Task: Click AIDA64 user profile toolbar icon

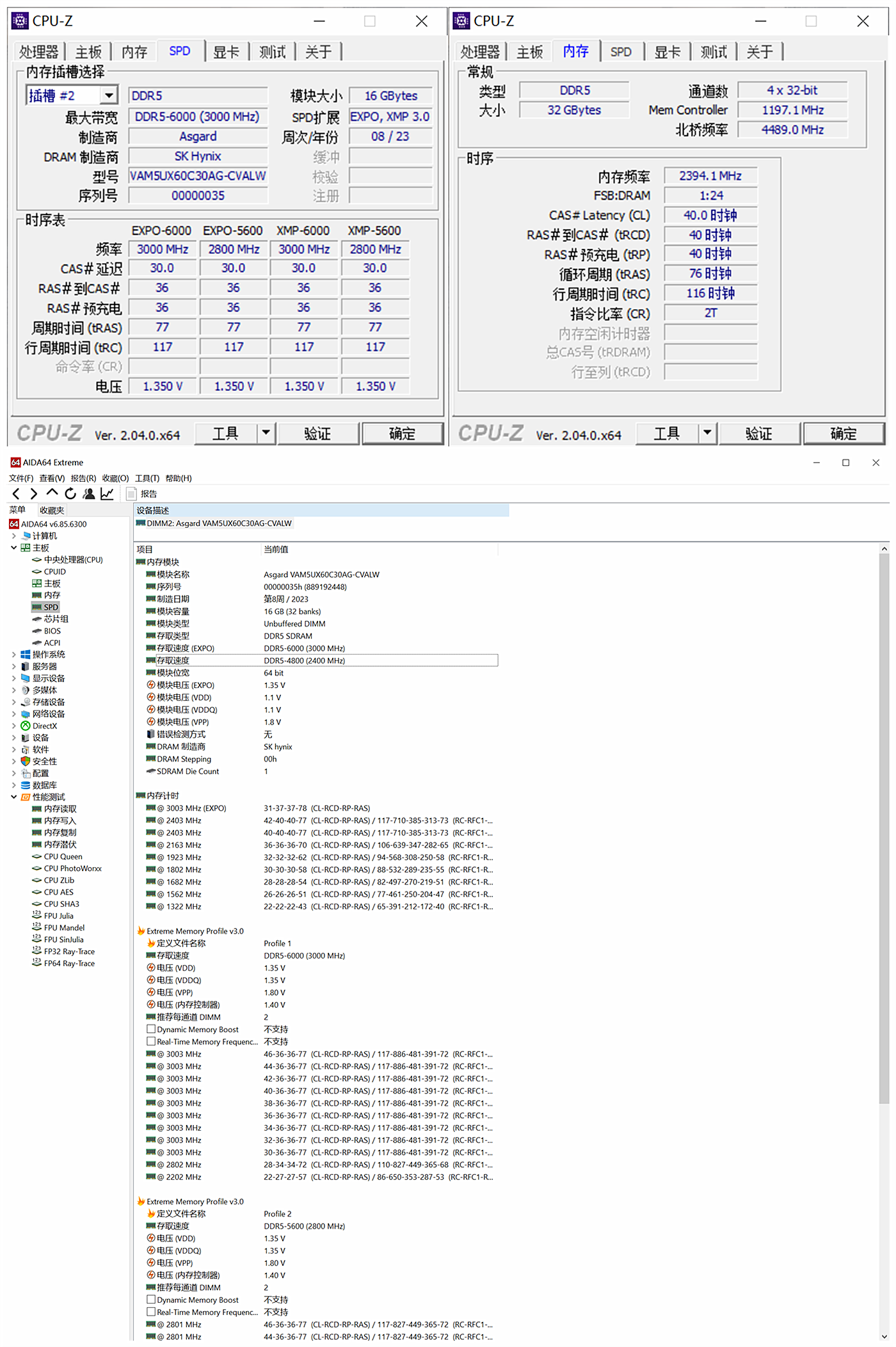Action: click(x=89, y=493)
